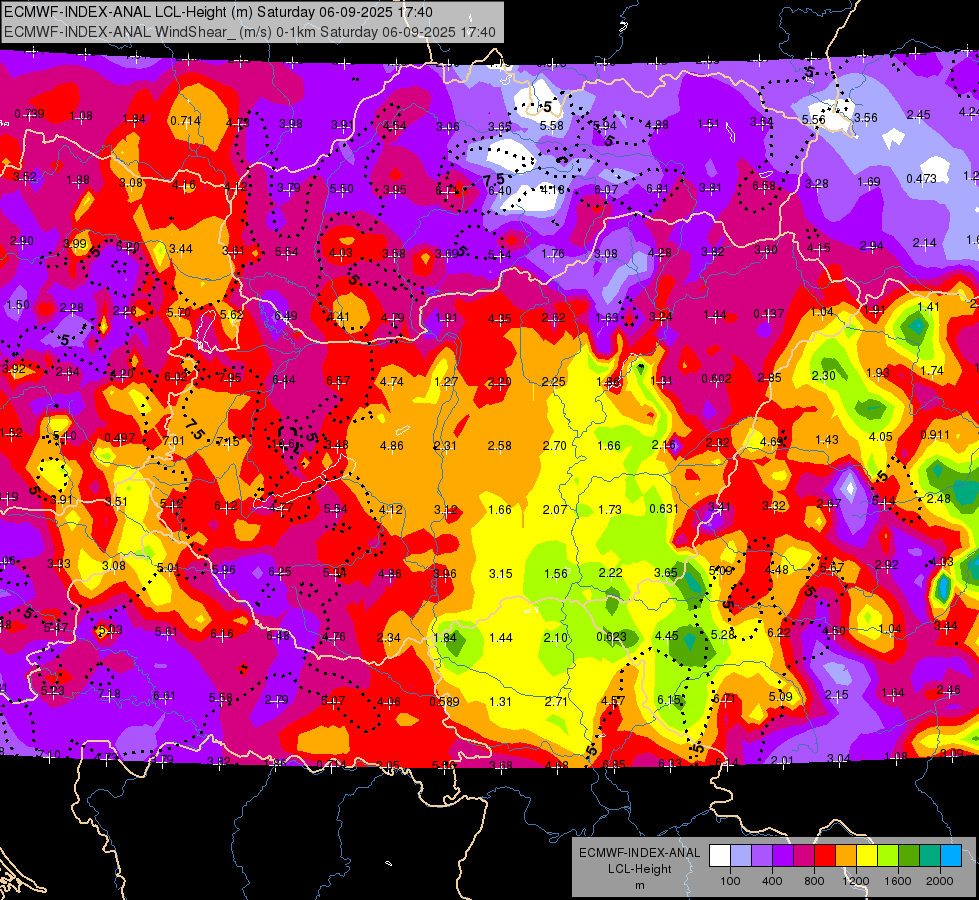This screenshot has height=900, width=979.
Task: Click the wind shear value 0.631
Action: tap(664, 508)
